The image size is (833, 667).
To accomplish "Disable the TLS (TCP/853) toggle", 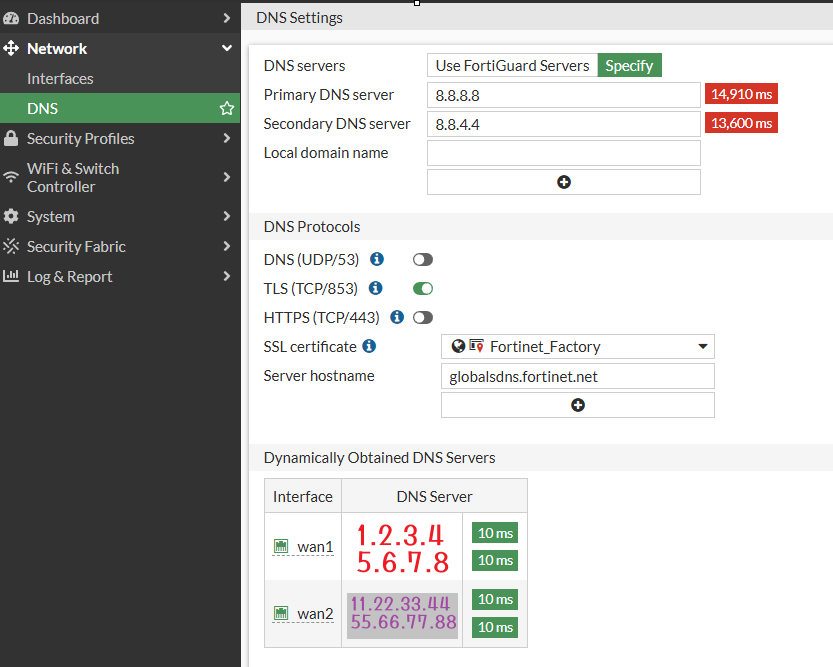I will tap(423, 289).
